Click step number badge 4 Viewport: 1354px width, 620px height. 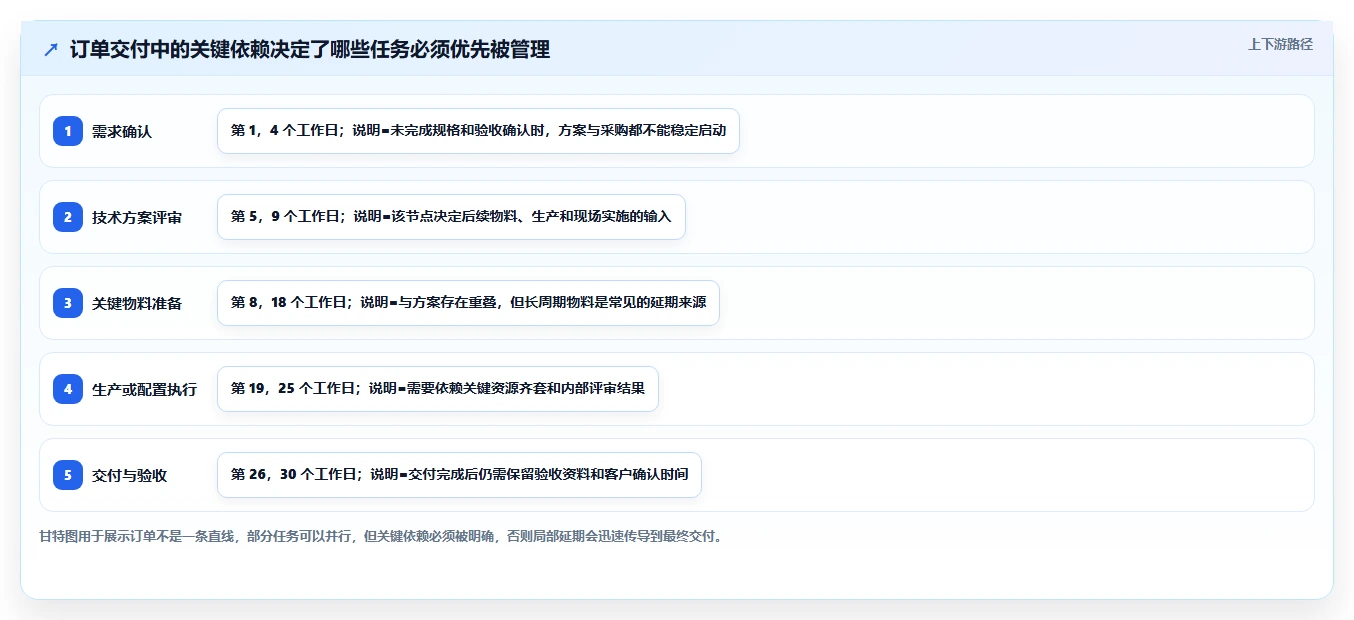click(x=68, y=389)
